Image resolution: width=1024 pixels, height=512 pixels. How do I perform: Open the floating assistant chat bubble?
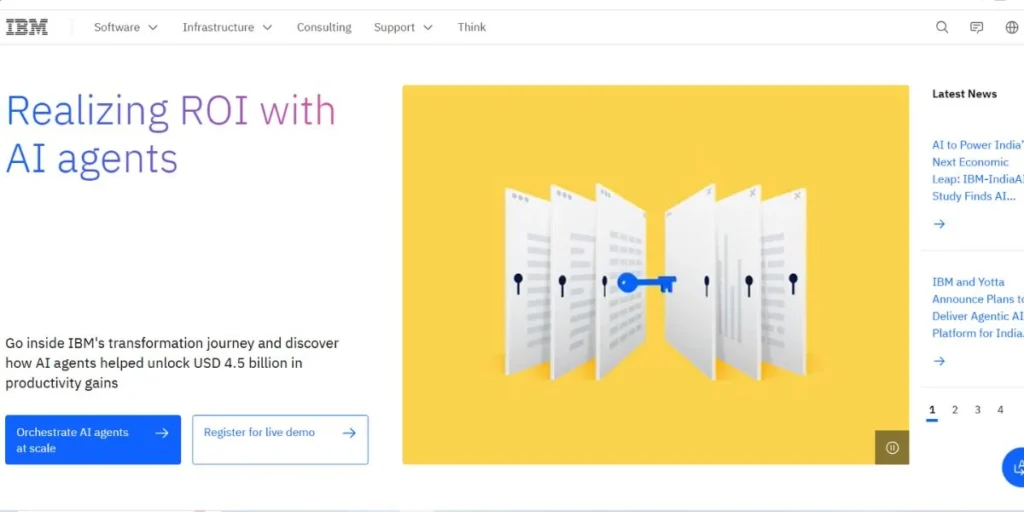[x=1014, y=467]
